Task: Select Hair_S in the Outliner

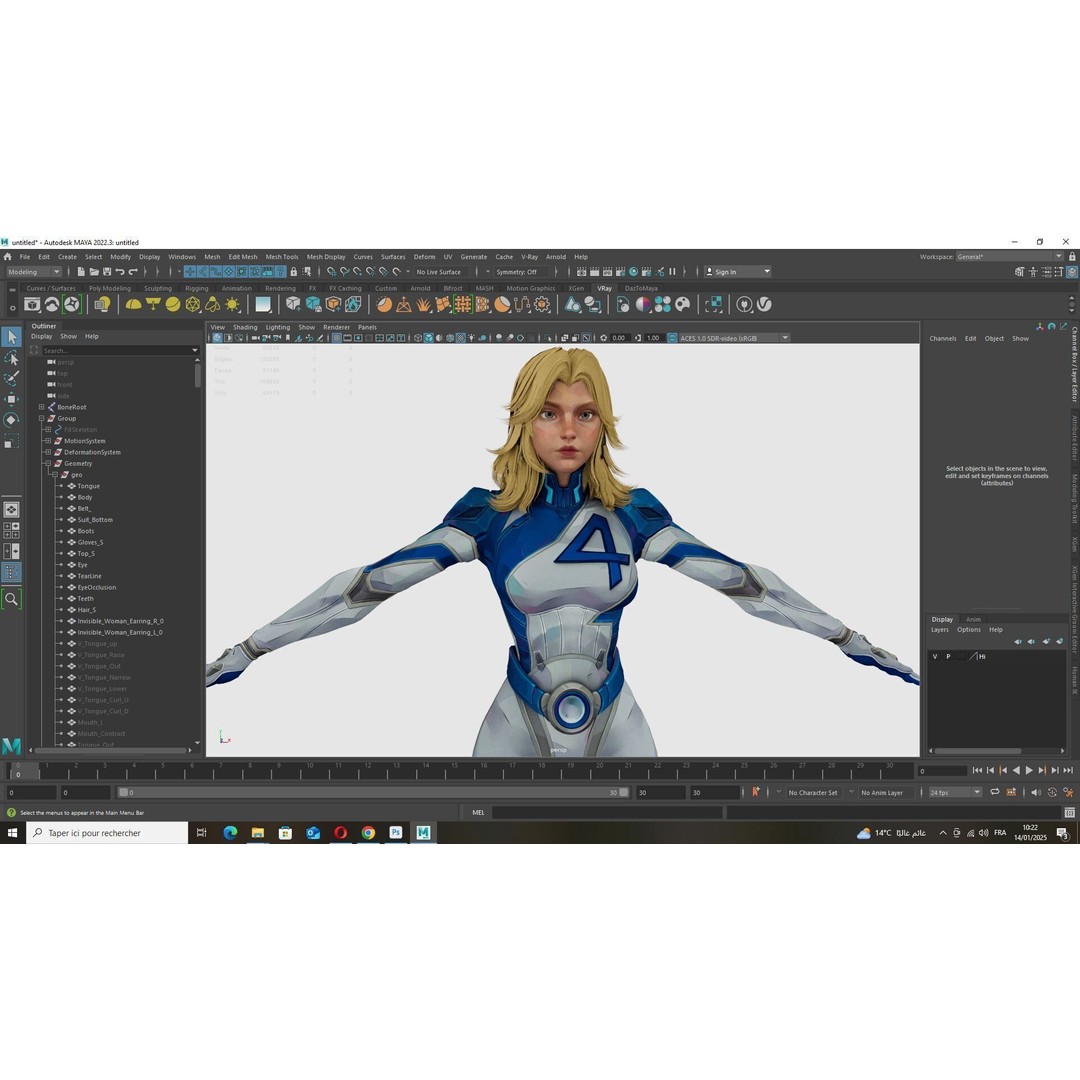Action: click(86, 610)
